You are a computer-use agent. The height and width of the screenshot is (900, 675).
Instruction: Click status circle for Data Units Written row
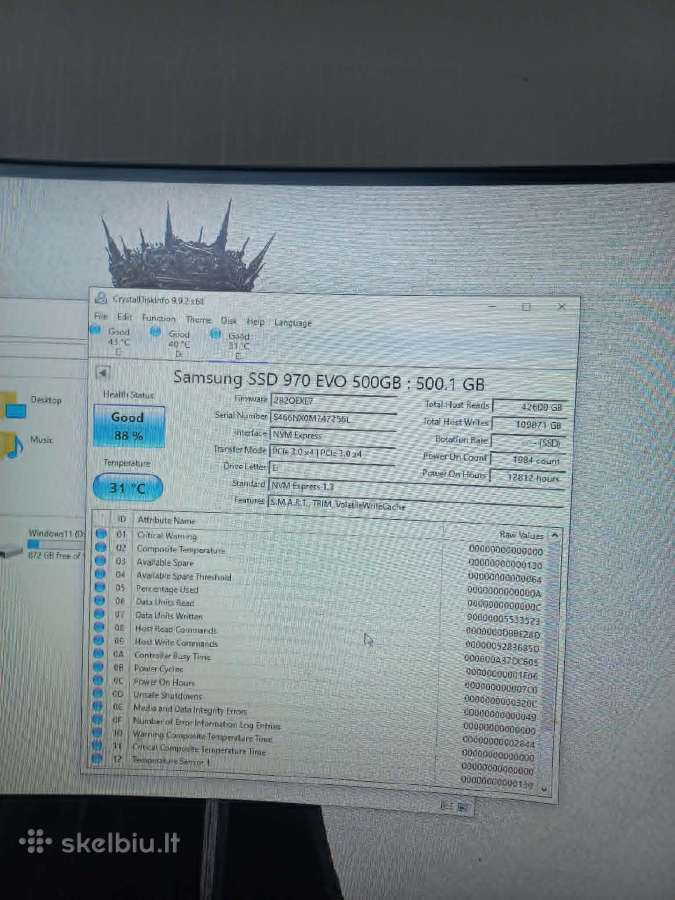click(x=99, y=614)
